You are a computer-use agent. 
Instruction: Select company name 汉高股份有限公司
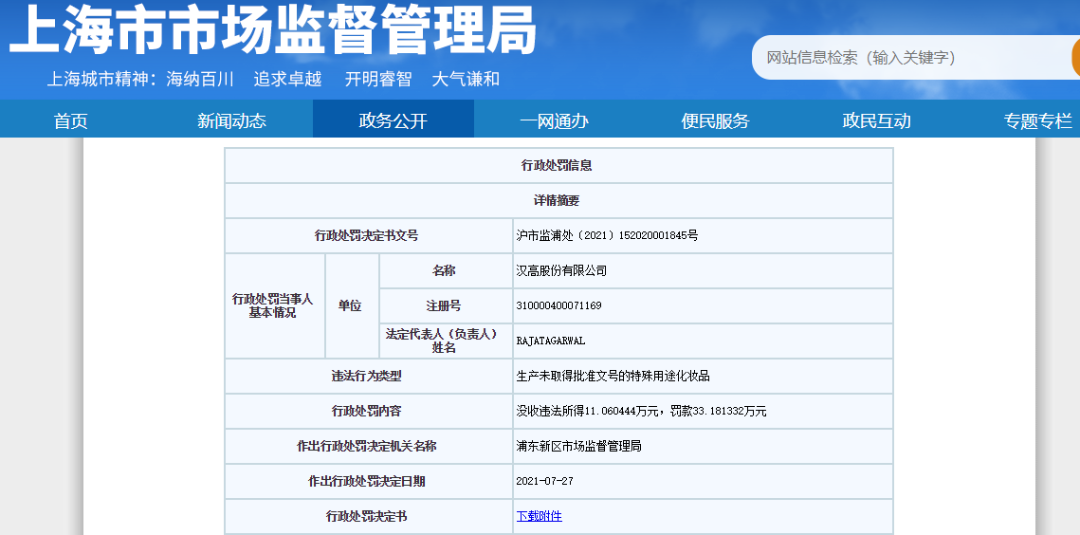point(561,271)
